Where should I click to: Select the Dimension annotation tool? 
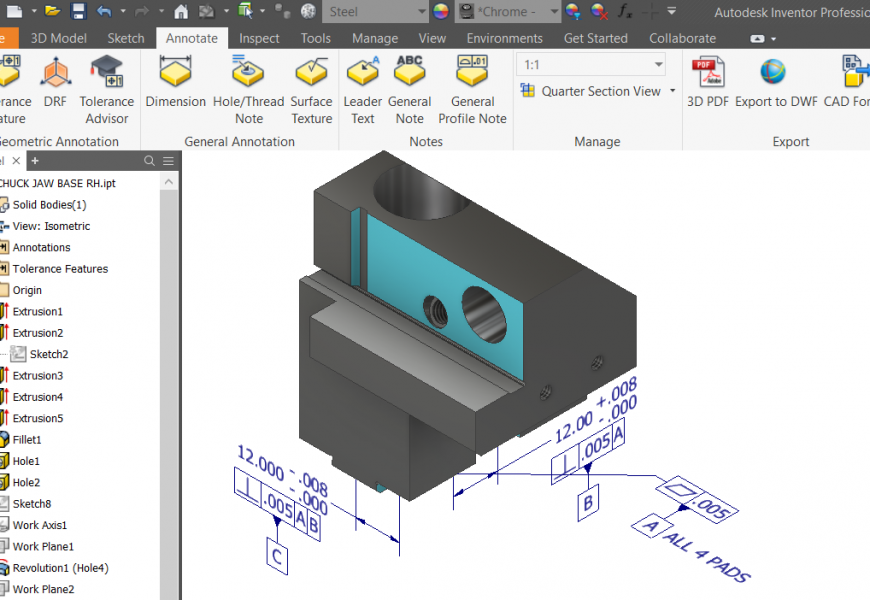pos(175,82)
